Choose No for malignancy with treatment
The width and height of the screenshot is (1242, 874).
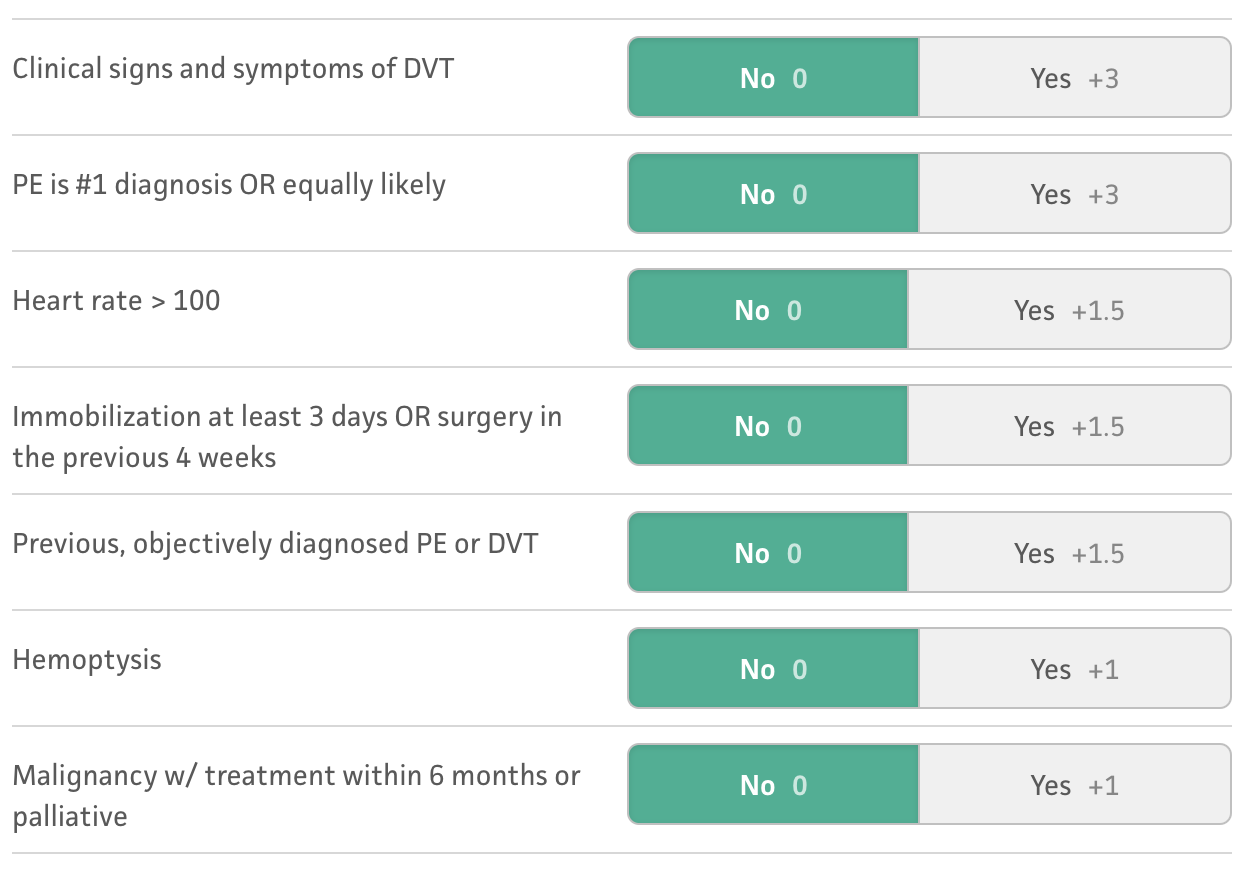(773, 785)
